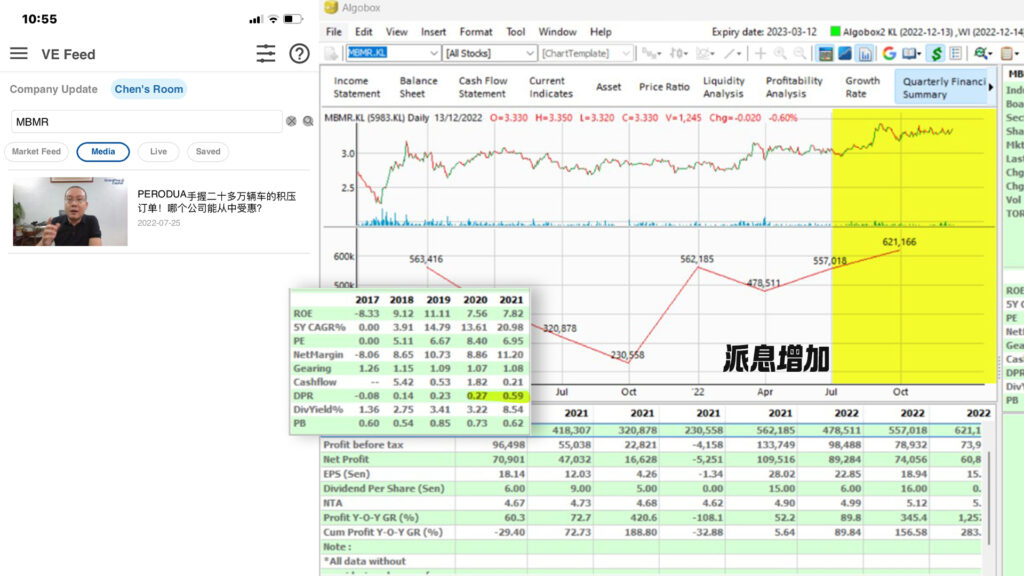Image resolution: width=1024 pixels, height=576 pixels.
Task: Expand arrow beside the book icon
Action: pyautogui.click(x=919, y=54)
